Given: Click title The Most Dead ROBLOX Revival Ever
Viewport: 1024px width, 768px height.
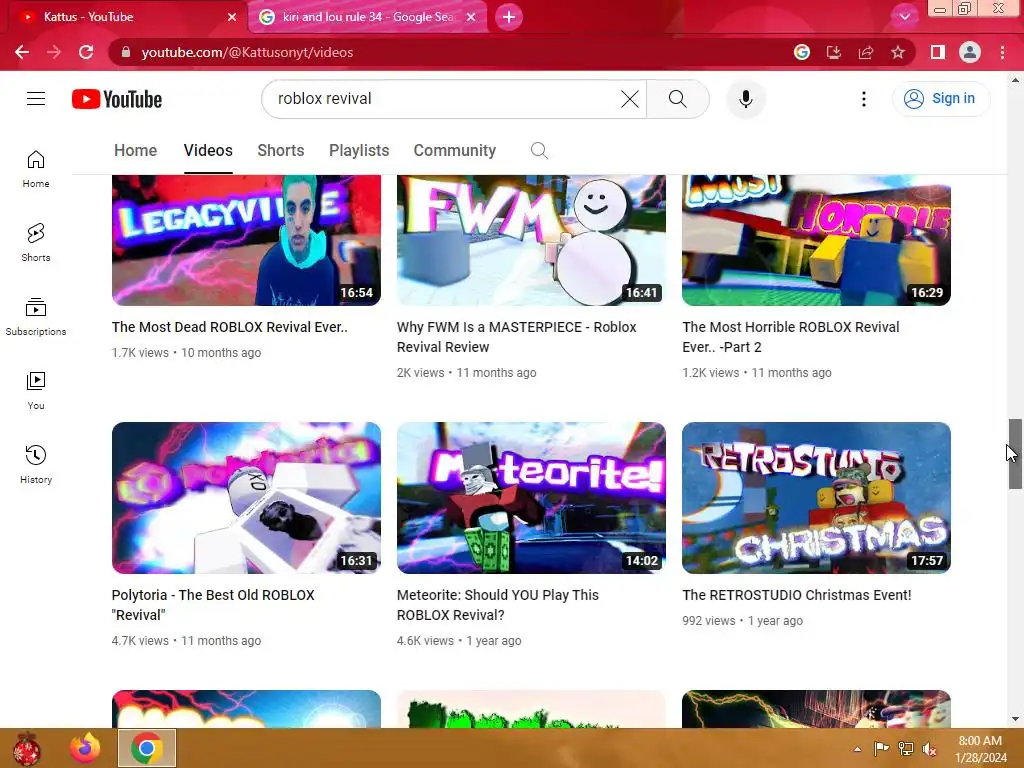Looking at the screenshot, I should tap(229, 327).
